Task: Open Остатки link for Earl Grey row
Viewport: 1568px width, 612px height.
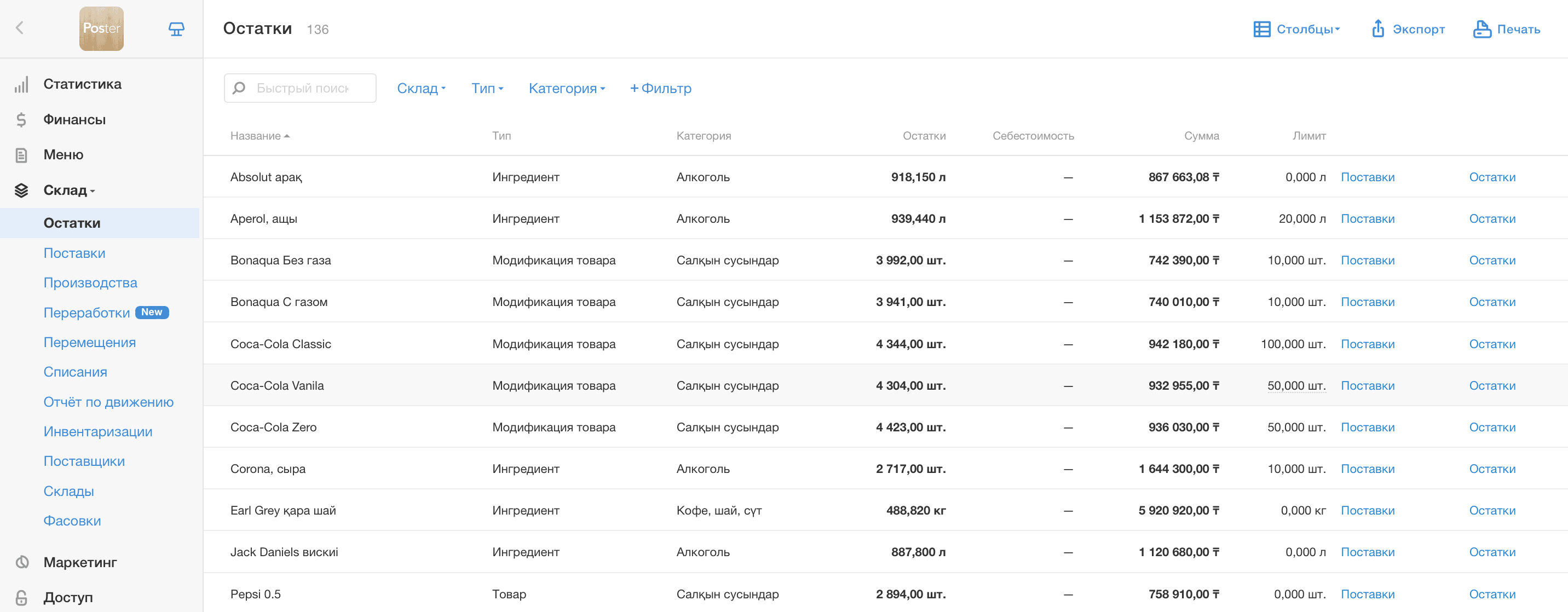Action: pyautogui.click(x=1492, y=510)
